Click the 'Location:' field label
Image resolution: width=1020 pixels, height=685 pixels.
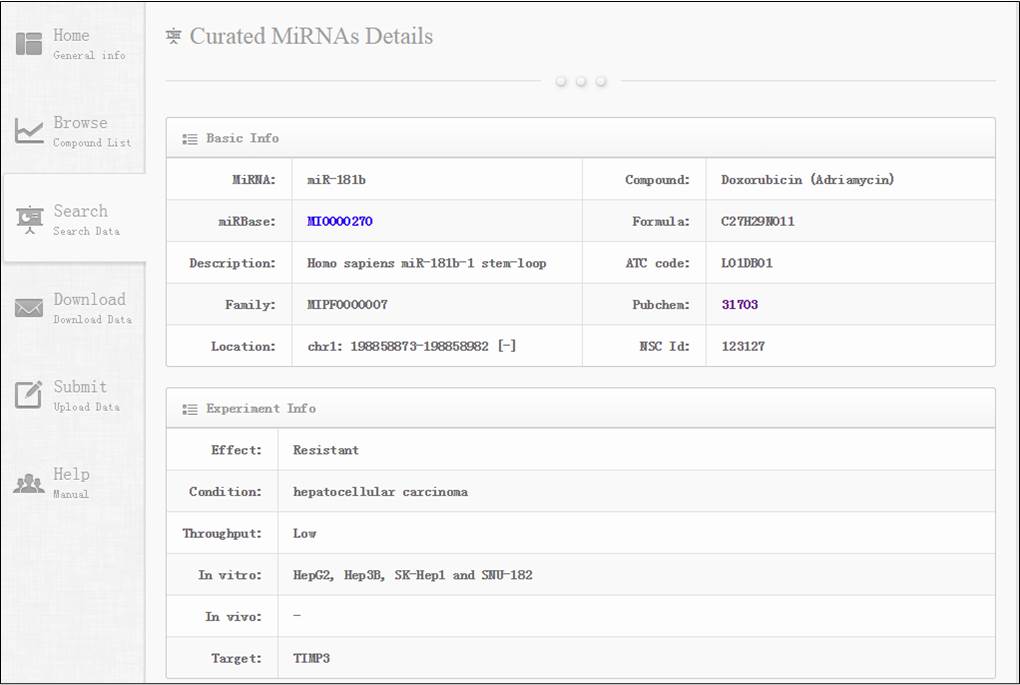(243, 346)
